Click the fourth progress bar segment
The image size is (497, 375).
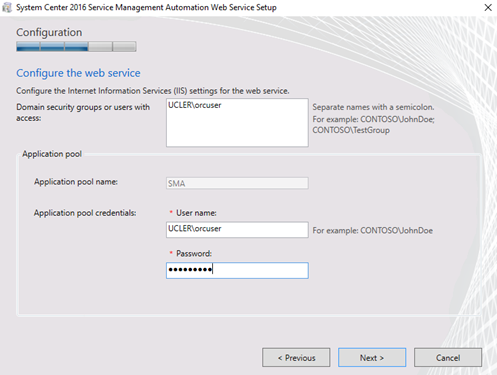click(100, 46)
